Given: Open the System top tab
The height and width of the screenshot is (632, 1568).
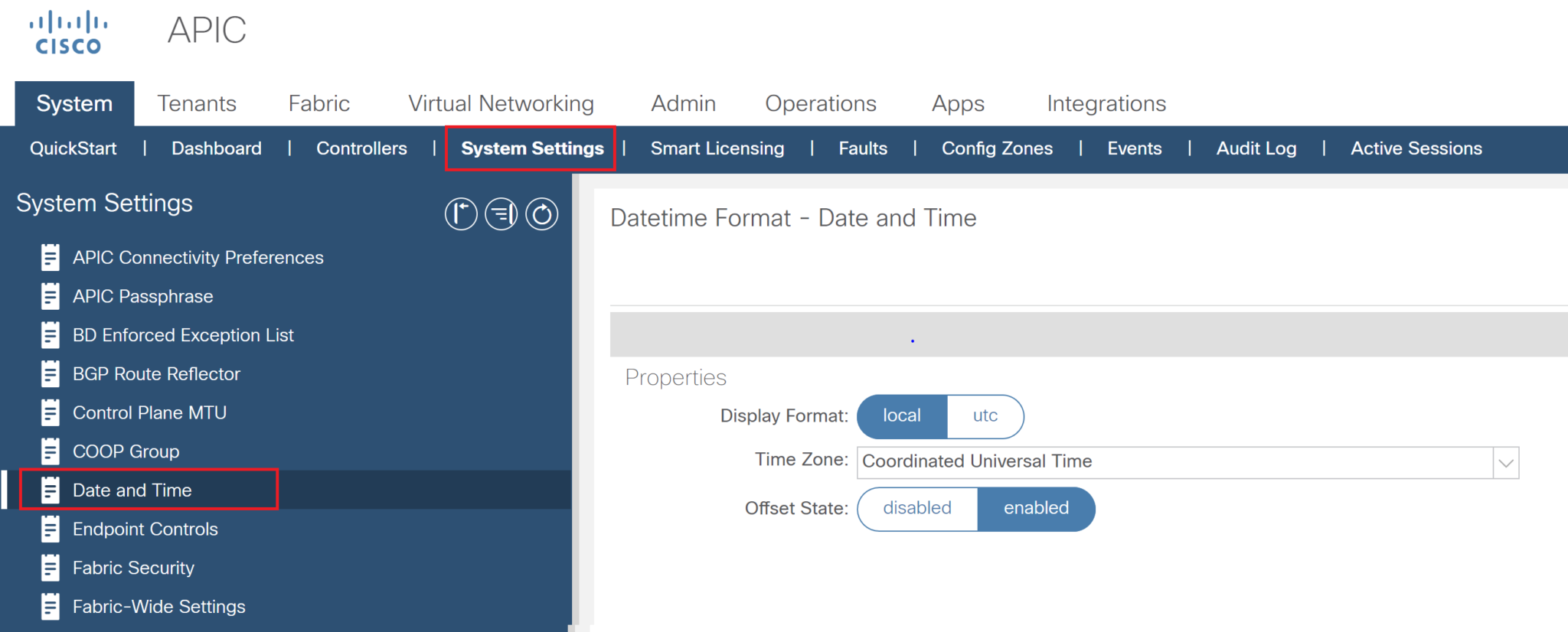Looking at the screenshot, I should click(x=74, y=103).
